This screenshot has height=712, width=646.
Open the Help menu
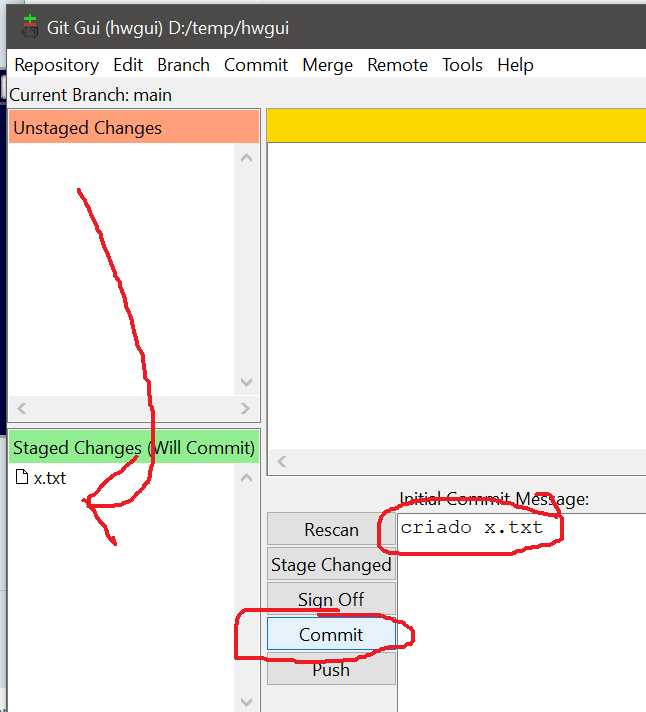(x=515, y=65)
